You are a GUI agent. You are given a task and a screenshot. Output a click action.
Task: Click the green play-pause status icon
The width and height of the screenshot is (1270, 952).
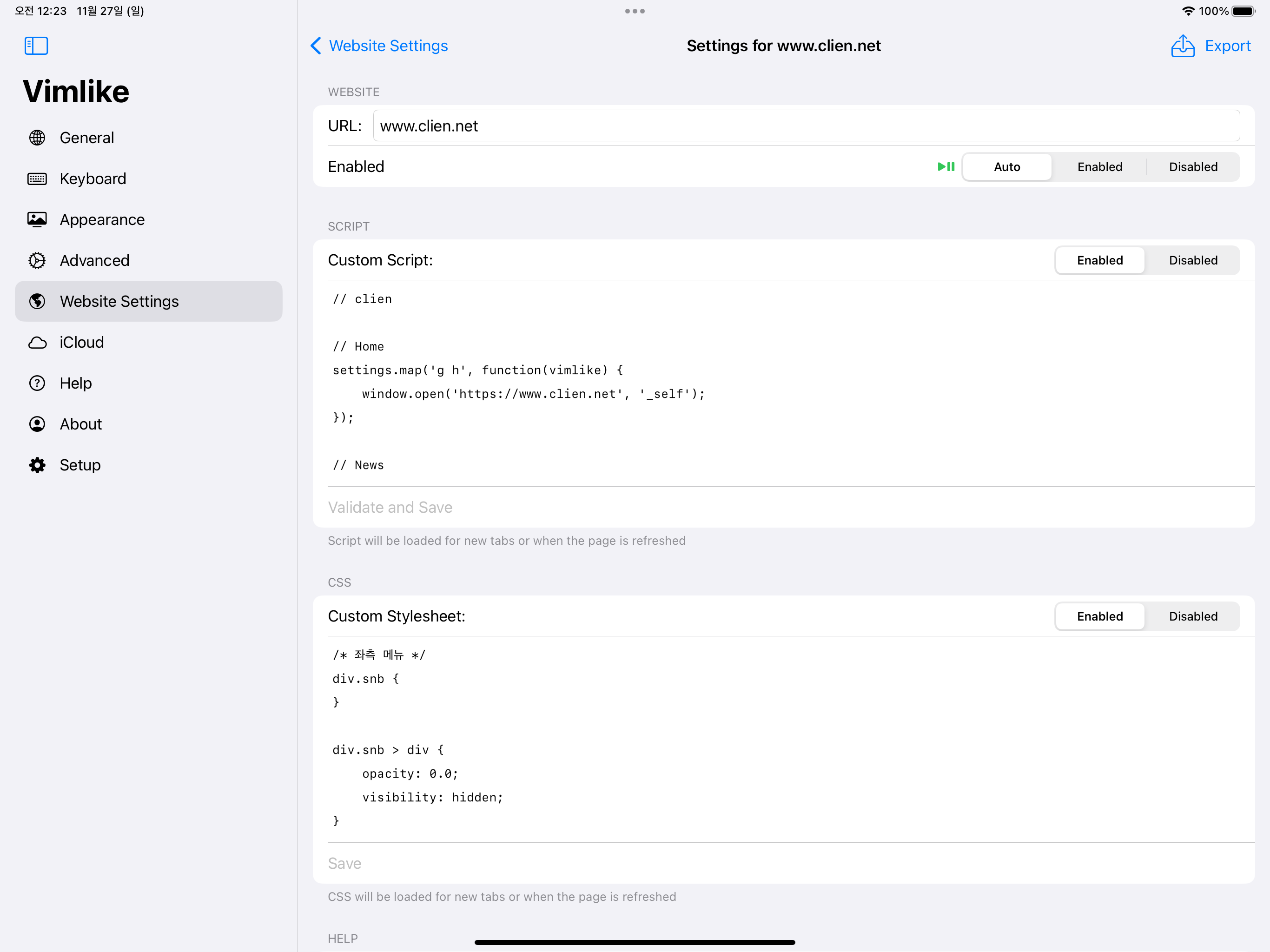946,166
